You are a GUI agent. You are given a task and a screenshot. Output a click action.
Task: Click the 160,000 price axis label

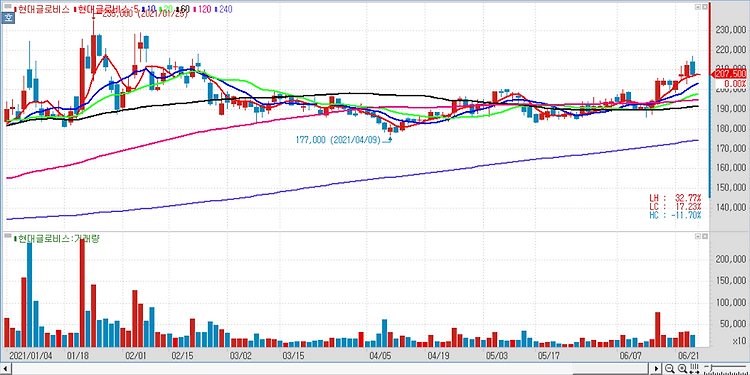tap(730, 168)
